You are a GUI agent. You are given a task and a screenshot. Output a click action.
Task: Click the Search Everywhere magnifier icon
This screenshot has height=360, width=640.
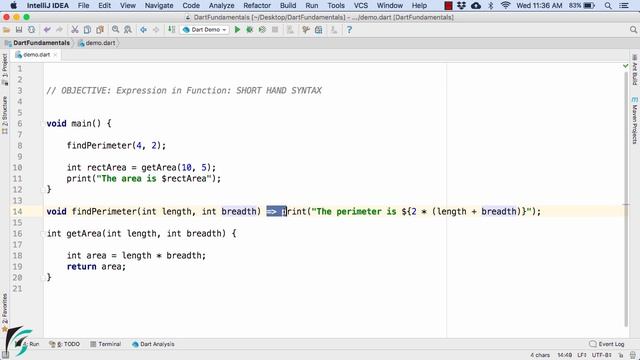(x=633, y=30)
